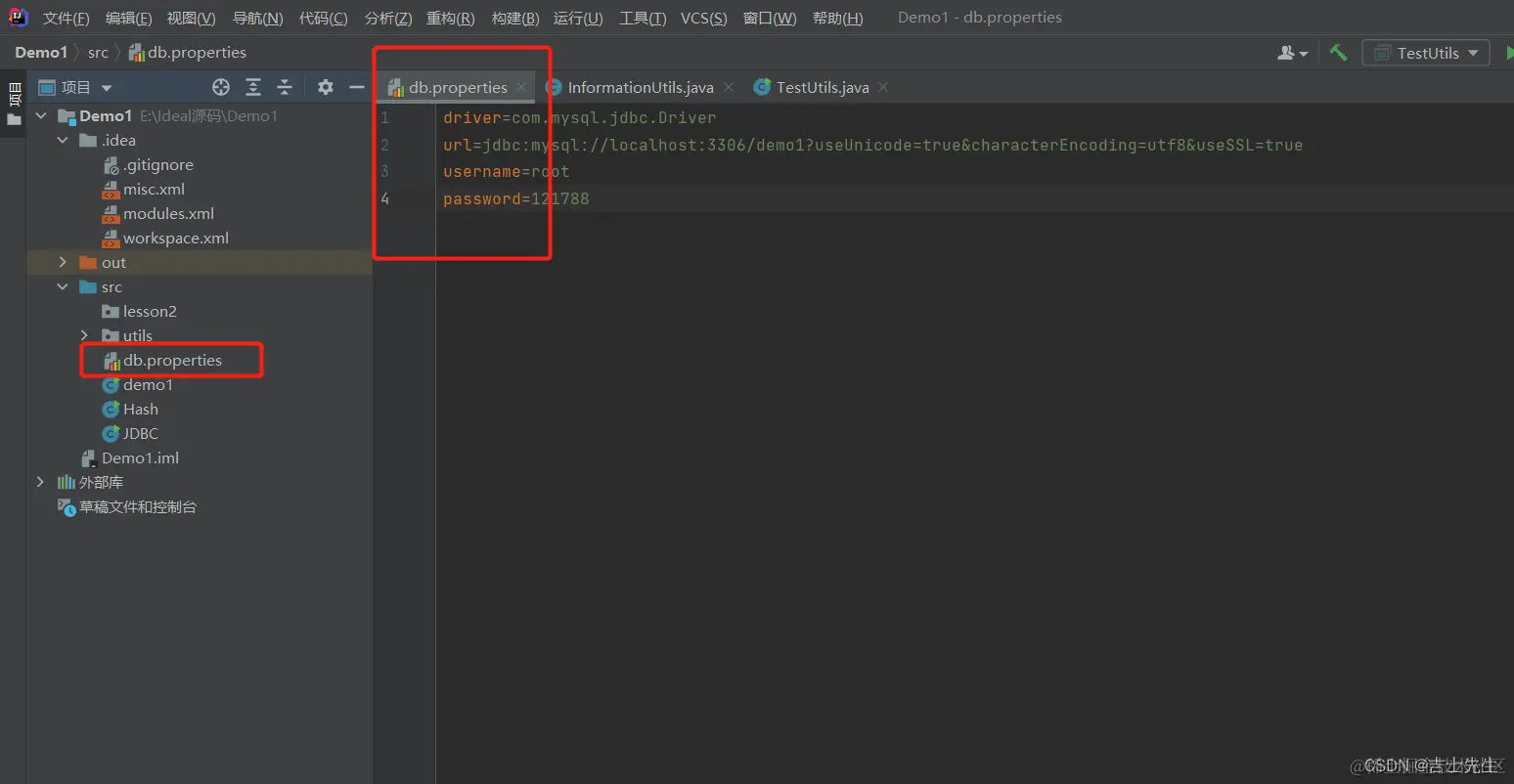Screen dimensions: 1514x784
Task: Select .gitignore in the project tree
Action: pyautogui.click(x=149, y=164)
